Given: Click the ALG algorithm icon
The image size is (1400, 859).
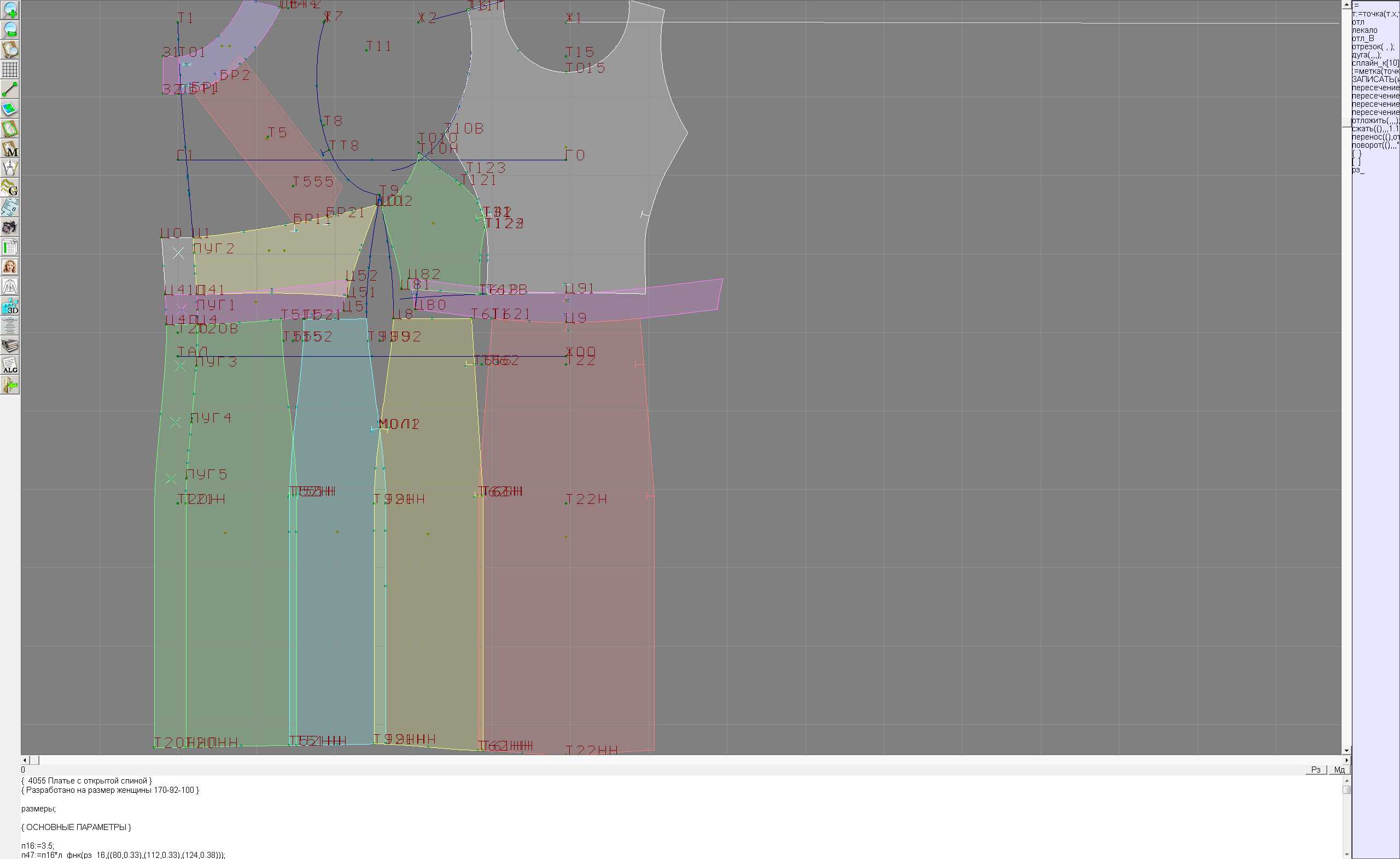Looking at the screenshot, I should tap(10, 365).
